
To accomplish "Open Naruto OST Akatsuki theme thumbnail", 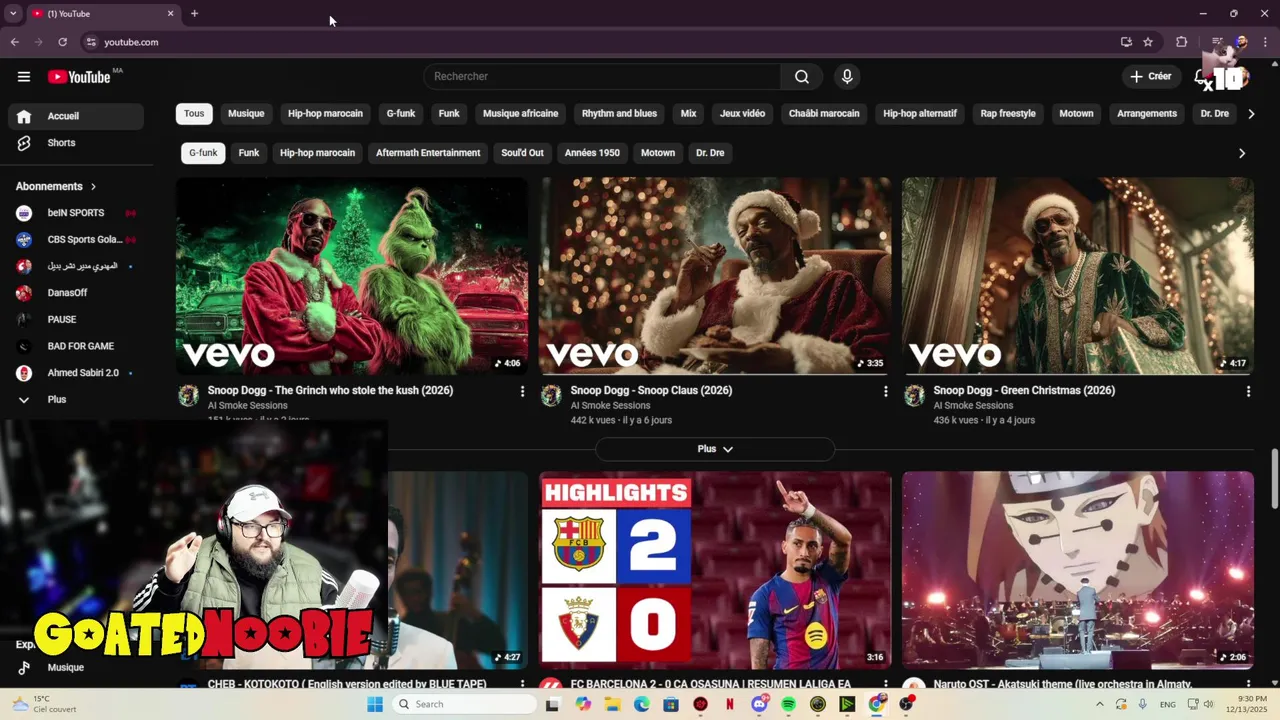I will click(1078, 569).
